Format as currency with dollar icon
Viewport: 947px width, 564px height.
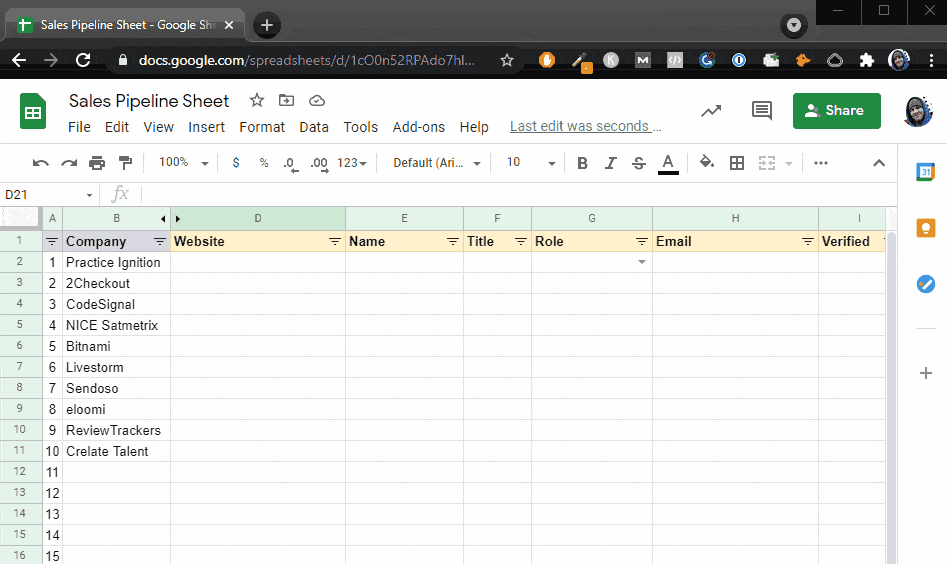(x=236, y=163)
